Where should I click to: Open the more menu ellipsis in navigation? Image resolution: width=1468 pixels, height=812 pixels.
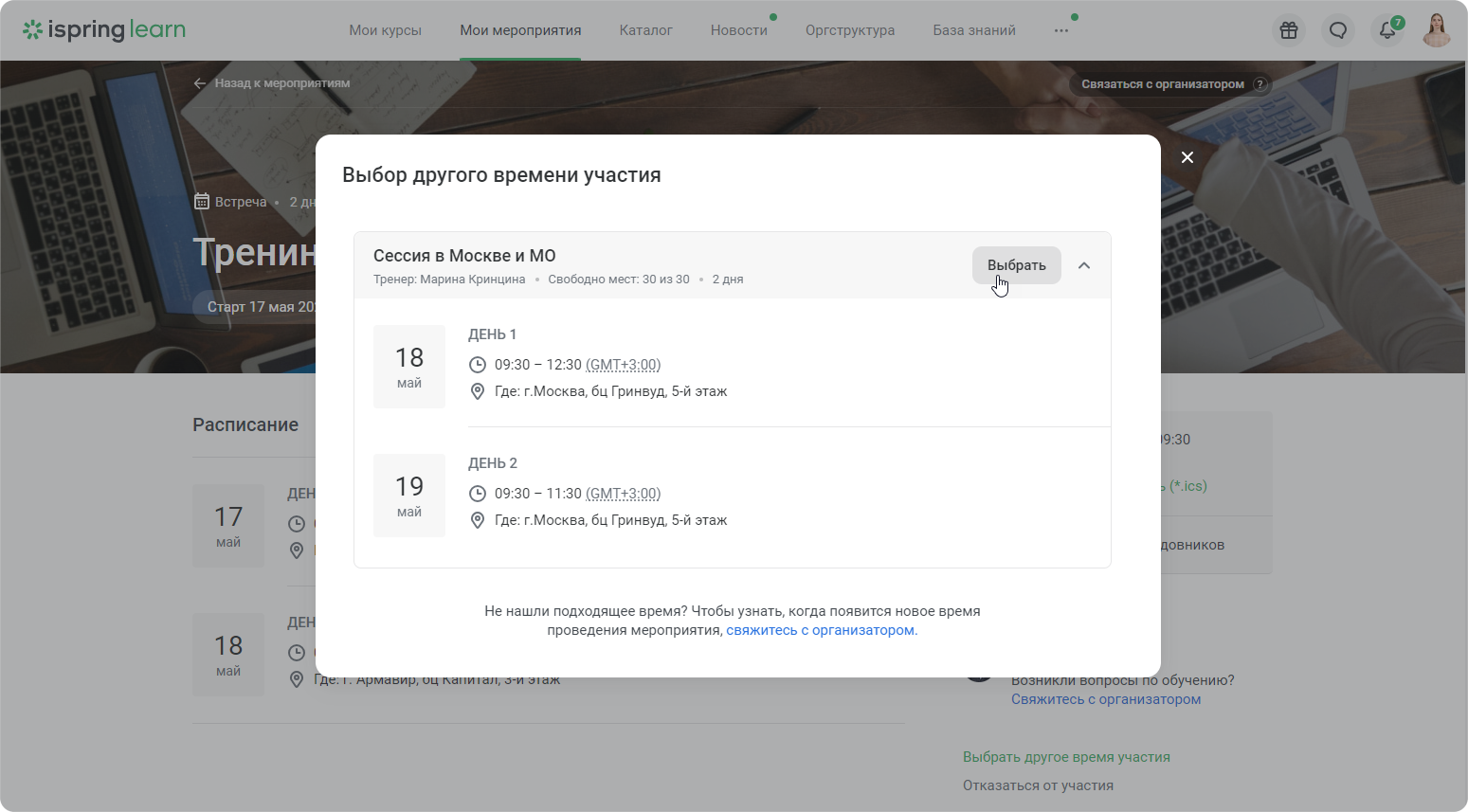click(x=1061, y=30)
